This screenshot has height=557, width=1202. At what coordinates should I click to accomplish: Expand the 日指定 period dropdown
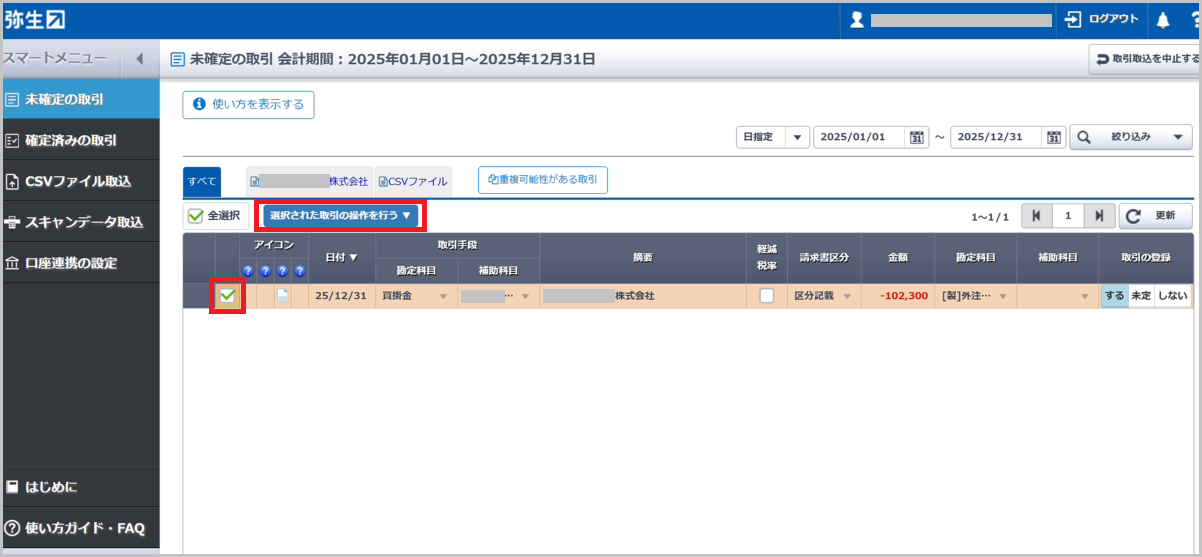coord(797,137)
